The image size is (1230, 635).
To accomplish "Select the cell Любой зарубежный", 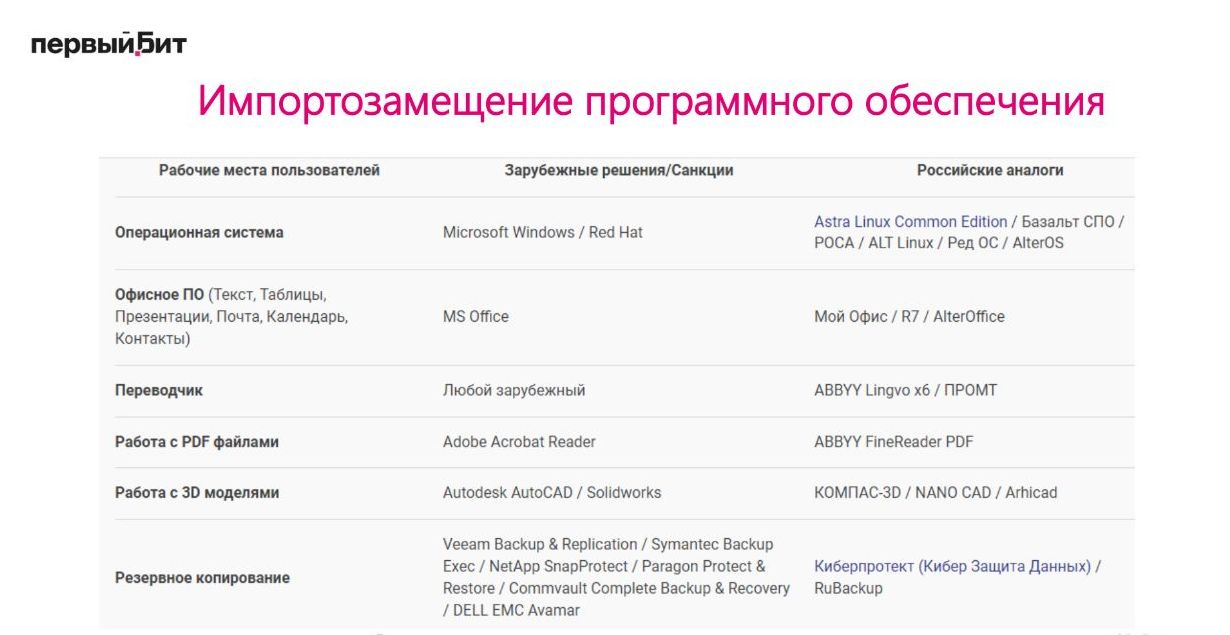I will pyautogui.click(x=514, y=390).
